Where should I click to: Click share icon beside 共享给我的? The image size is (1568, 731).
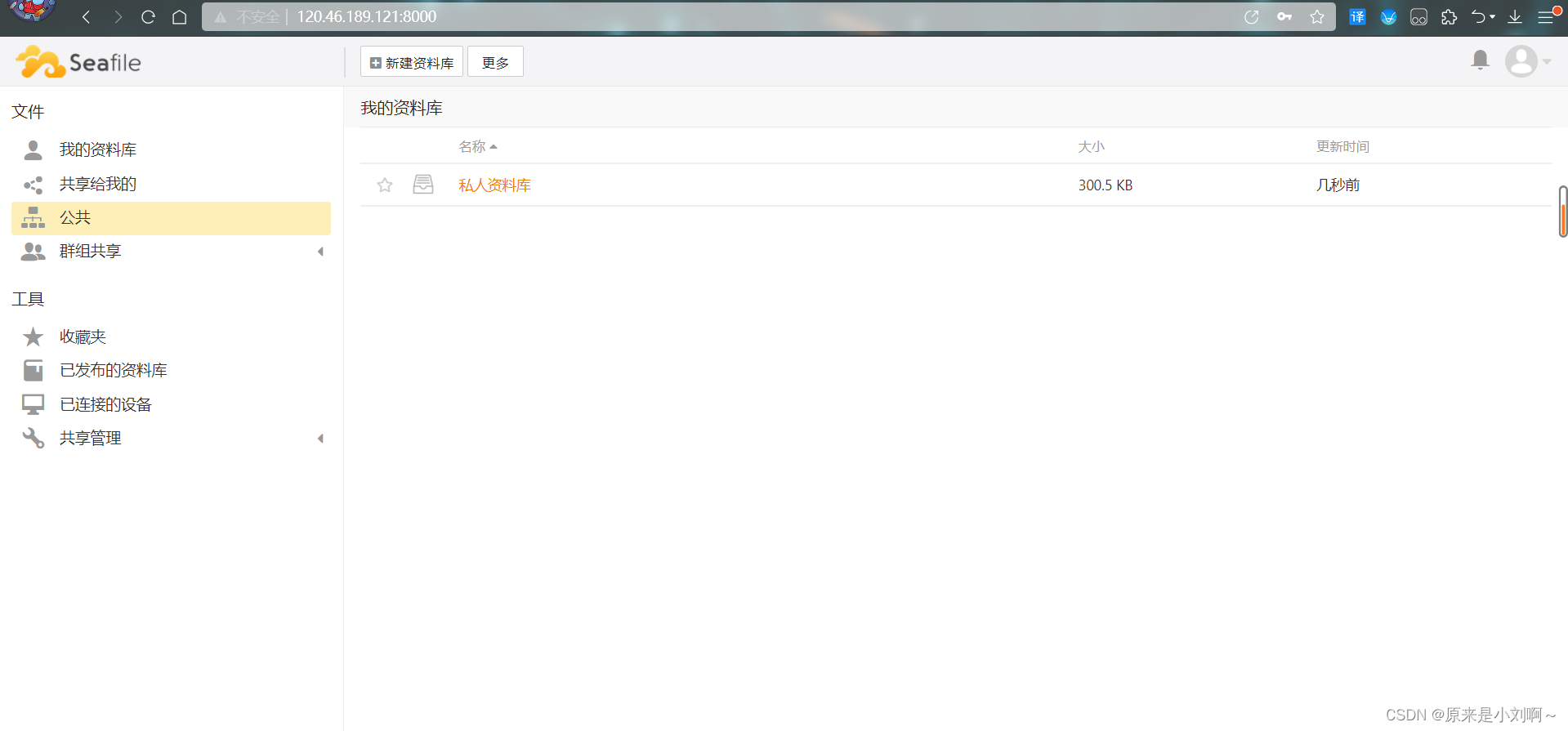pyautogui.click(x=33, y=185)
